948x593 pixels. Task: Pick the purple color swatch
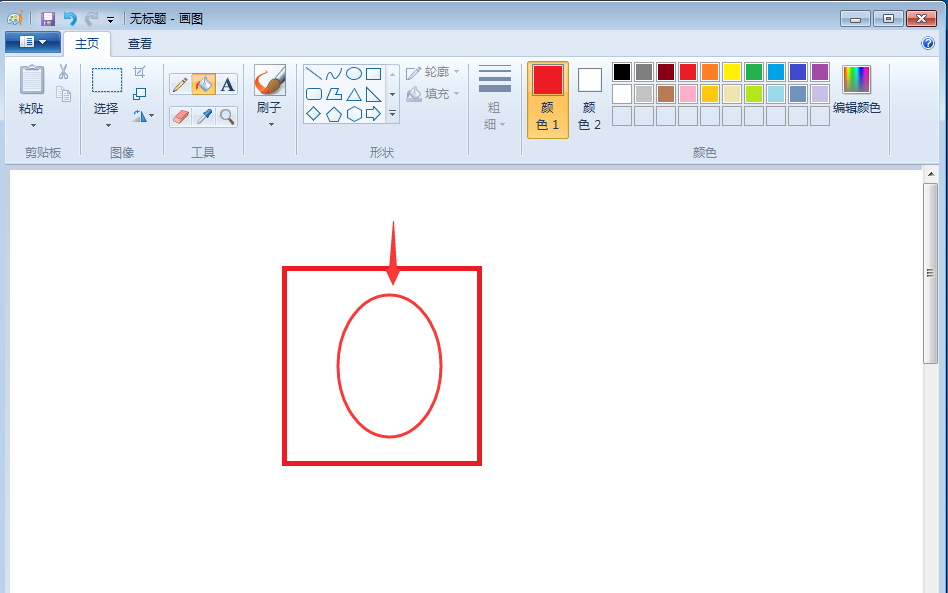click(x=820, y=72)
